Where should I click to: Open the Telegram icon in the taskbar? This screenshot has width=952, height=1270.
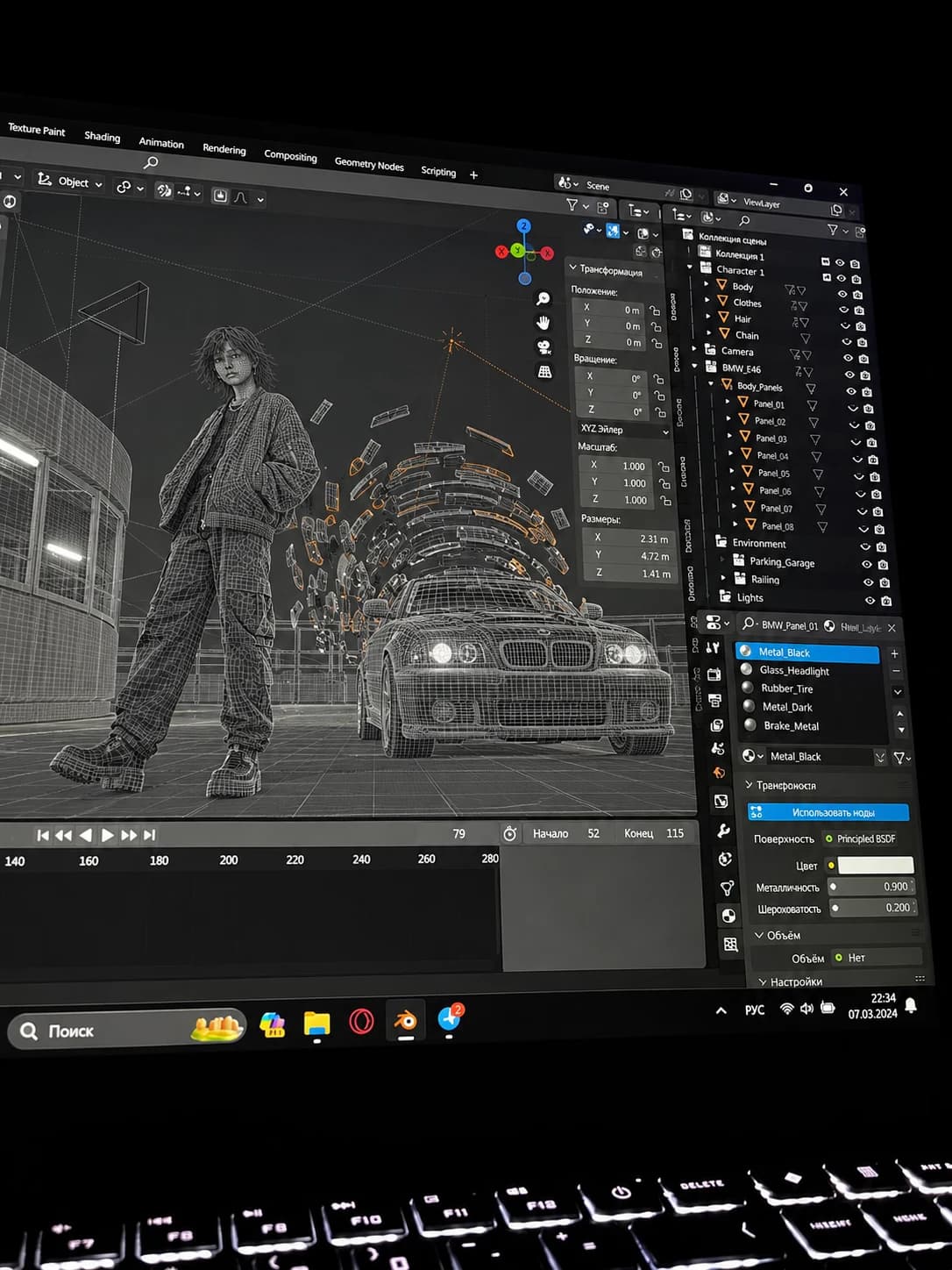(449, 1018)
